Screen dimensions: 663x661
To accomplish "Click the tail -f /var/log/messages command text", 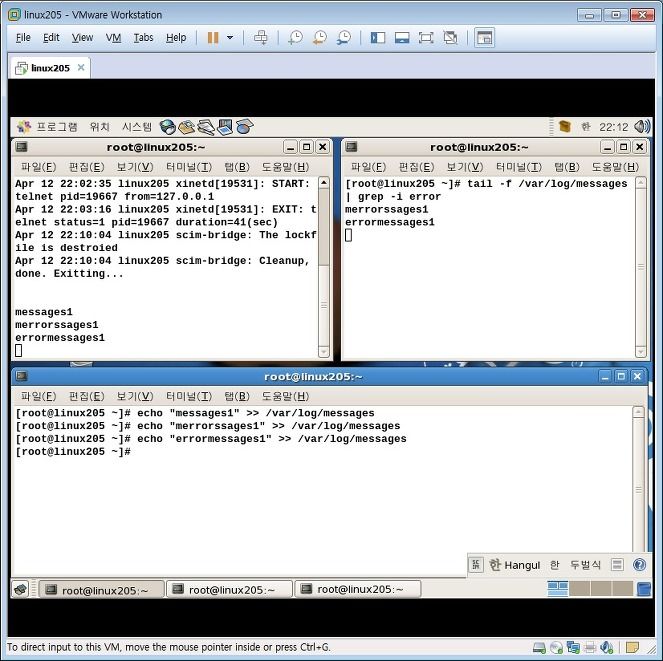I will pos(547,184).
